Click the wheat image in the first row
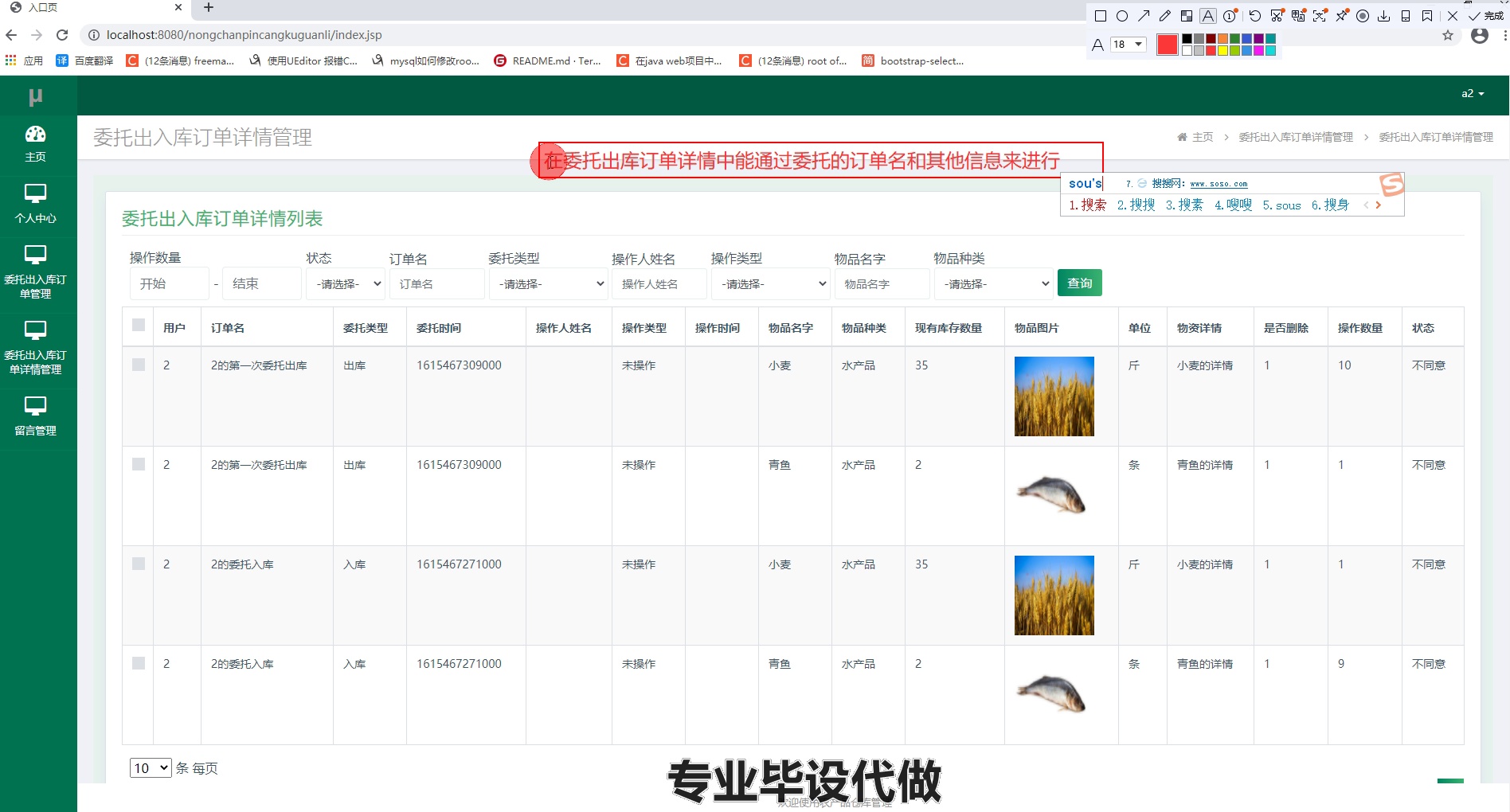Image resolution: width=1510 pixels, height=812 pixels. 1054,396
